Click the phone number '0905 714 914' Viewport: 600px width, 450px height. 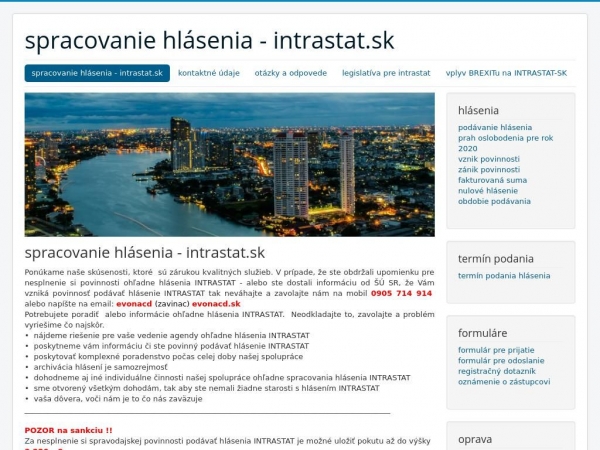point(401,293)
